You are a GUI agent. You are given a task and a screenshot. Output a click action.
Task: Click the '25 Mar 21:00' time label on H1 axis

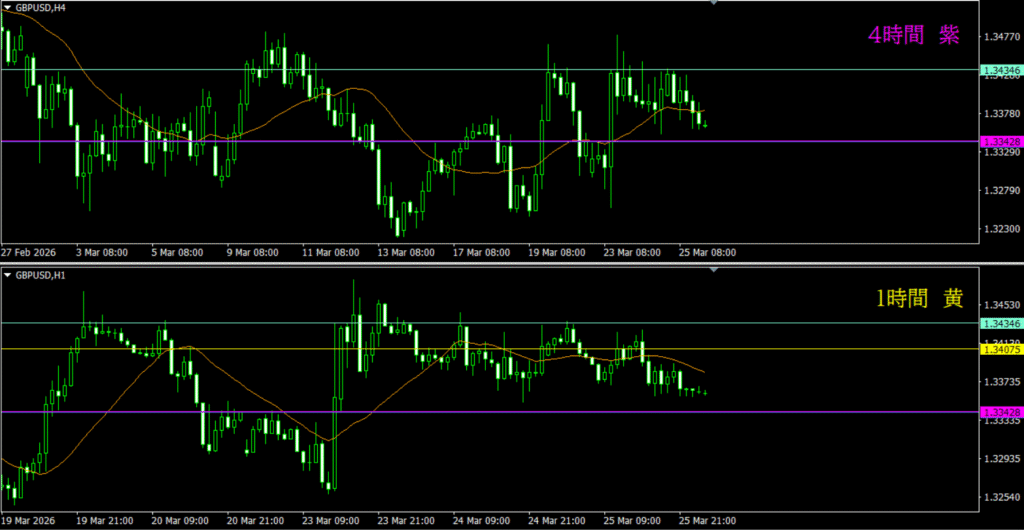[708, 521]
